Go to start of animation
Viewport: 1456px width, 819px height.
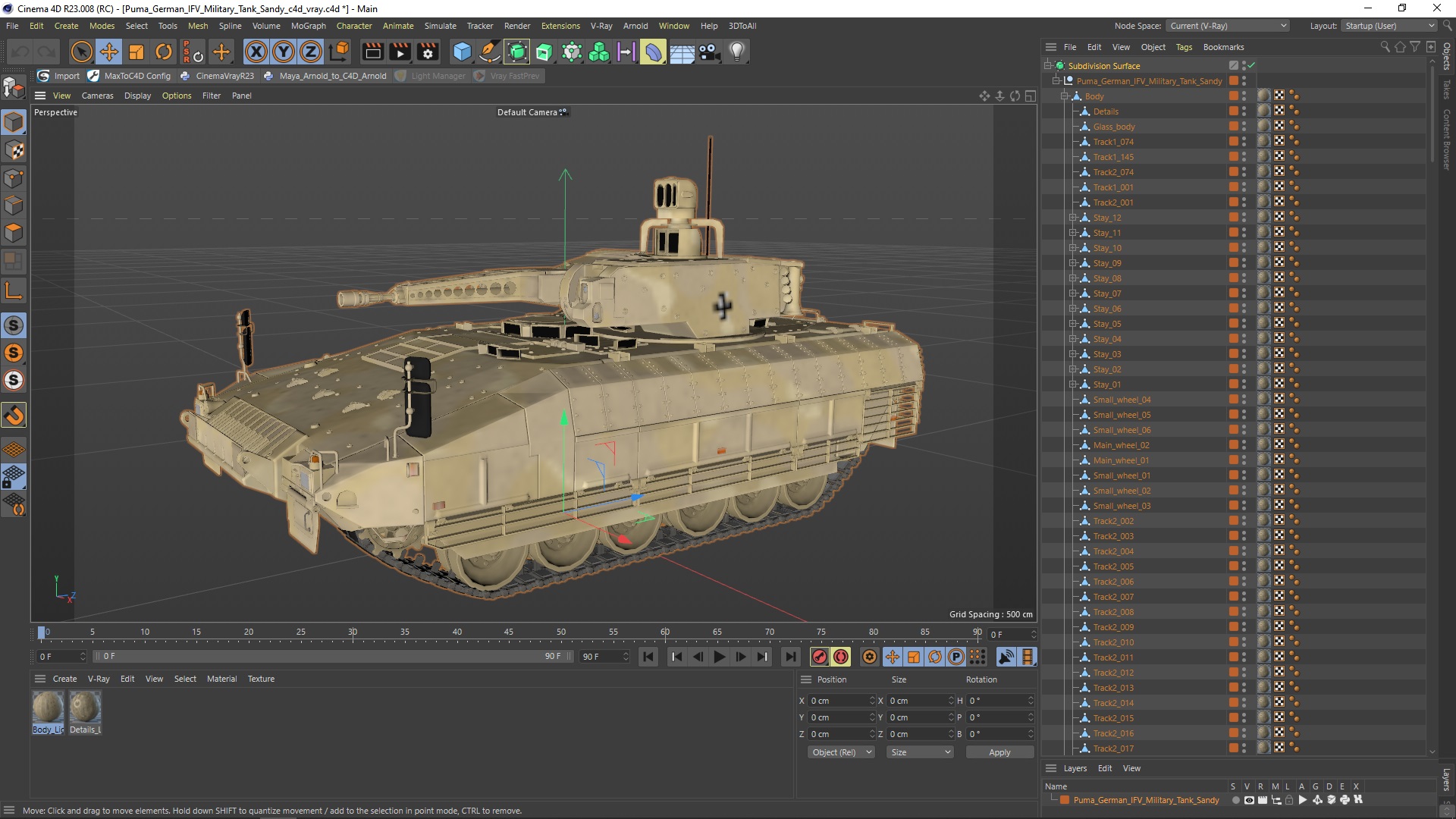648,657
